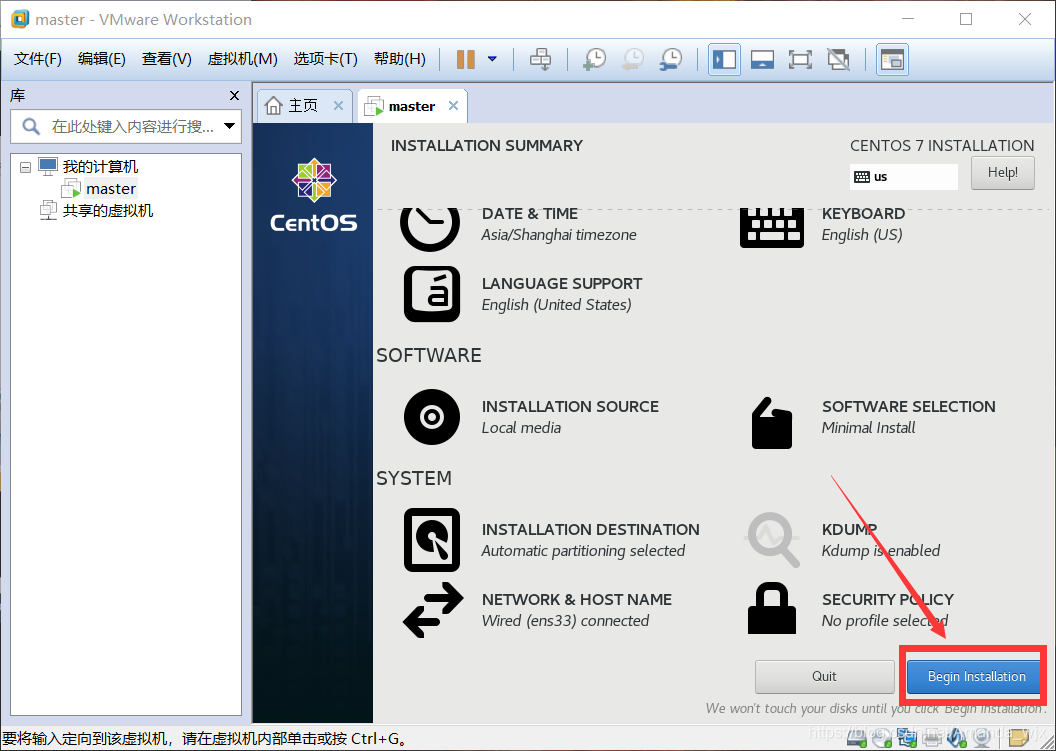Toggle the thumbnail bar view icon

pos(762,59)
